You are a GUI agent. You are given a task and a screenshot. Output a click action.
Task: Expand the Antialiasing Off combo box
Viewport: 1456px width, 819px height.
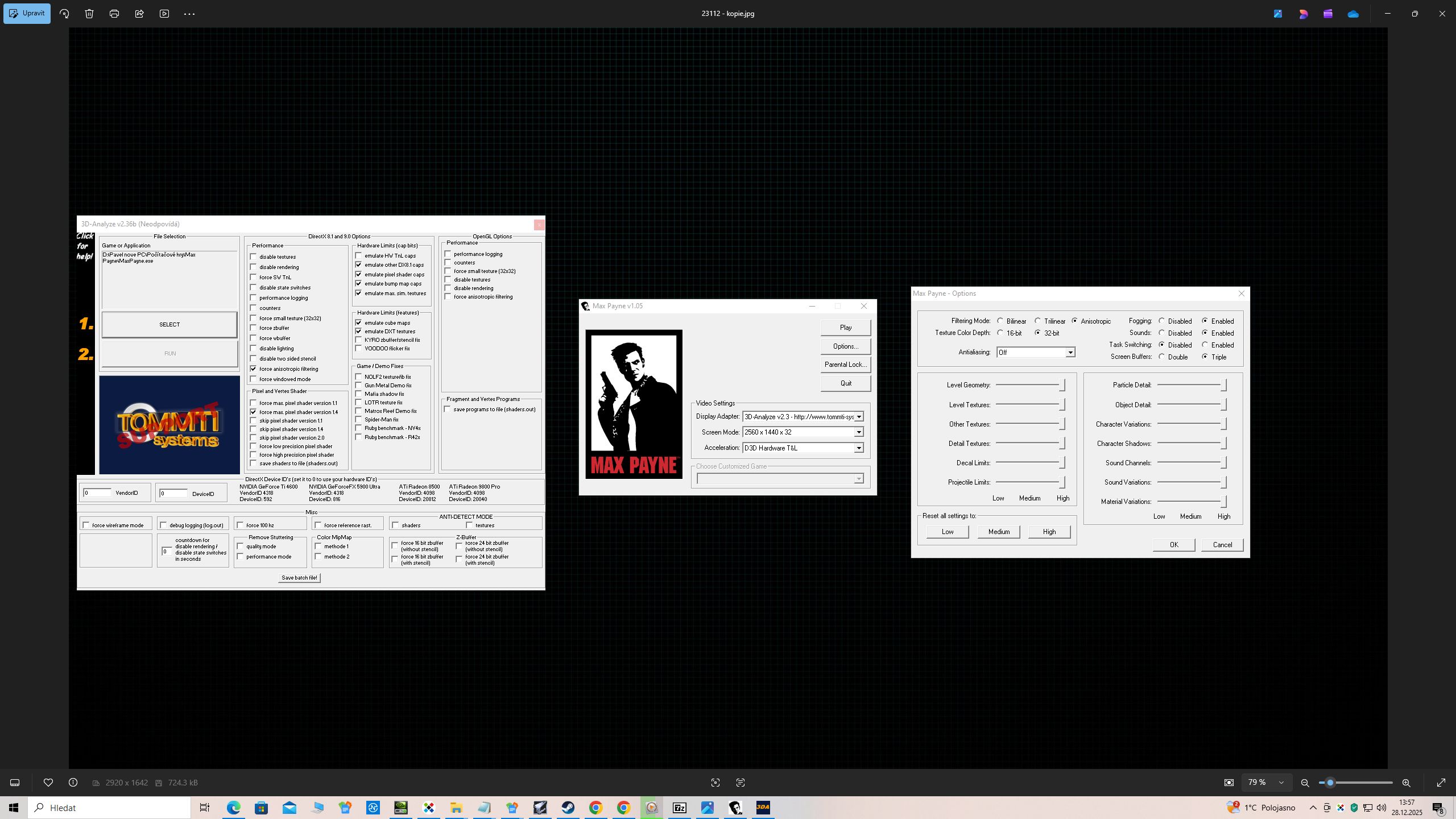point(1070,353)
